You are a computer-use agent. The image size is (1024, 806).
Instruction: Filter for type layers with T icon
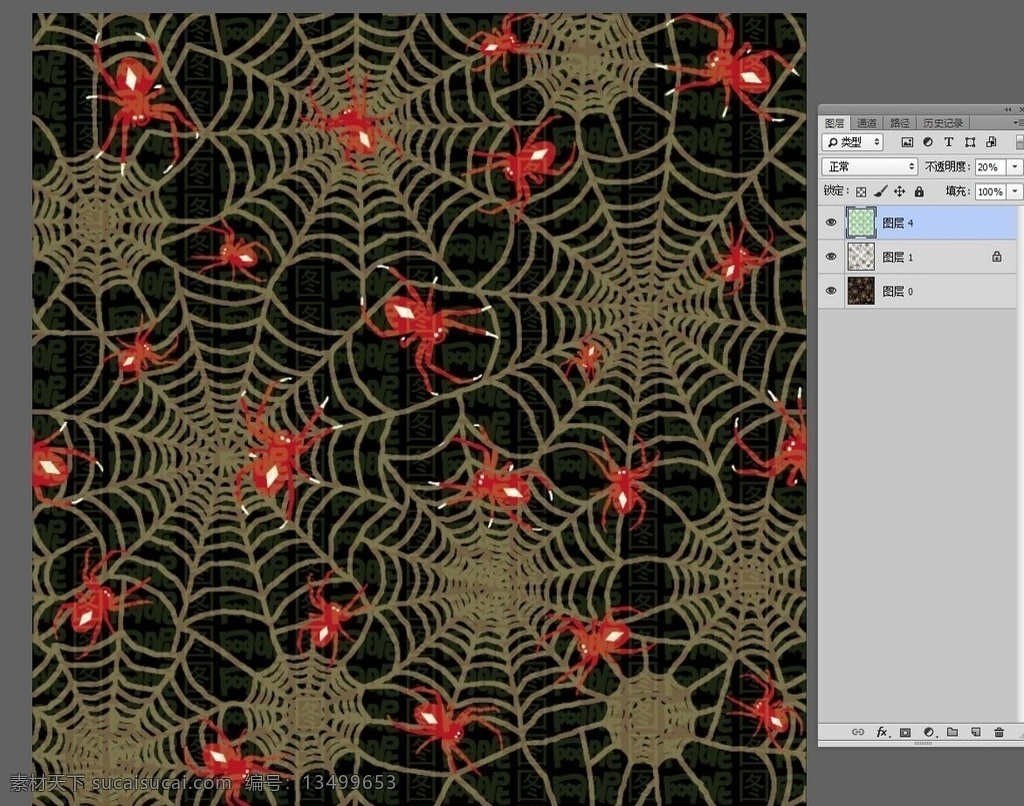(949, 142)
